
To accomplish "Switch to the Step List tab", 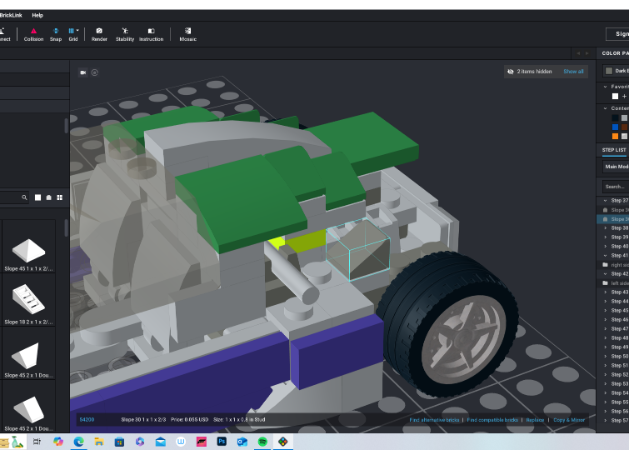I will 613,150.
